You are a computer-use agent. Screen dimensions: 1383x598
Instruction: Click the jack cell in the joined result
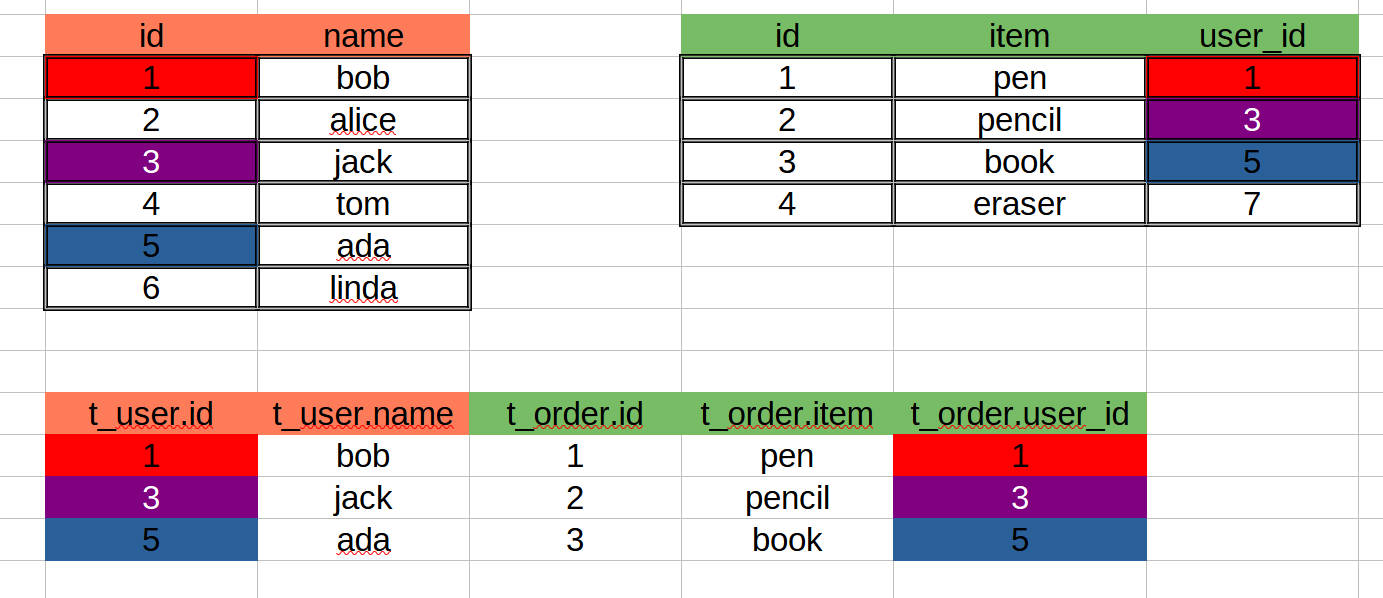363,498
